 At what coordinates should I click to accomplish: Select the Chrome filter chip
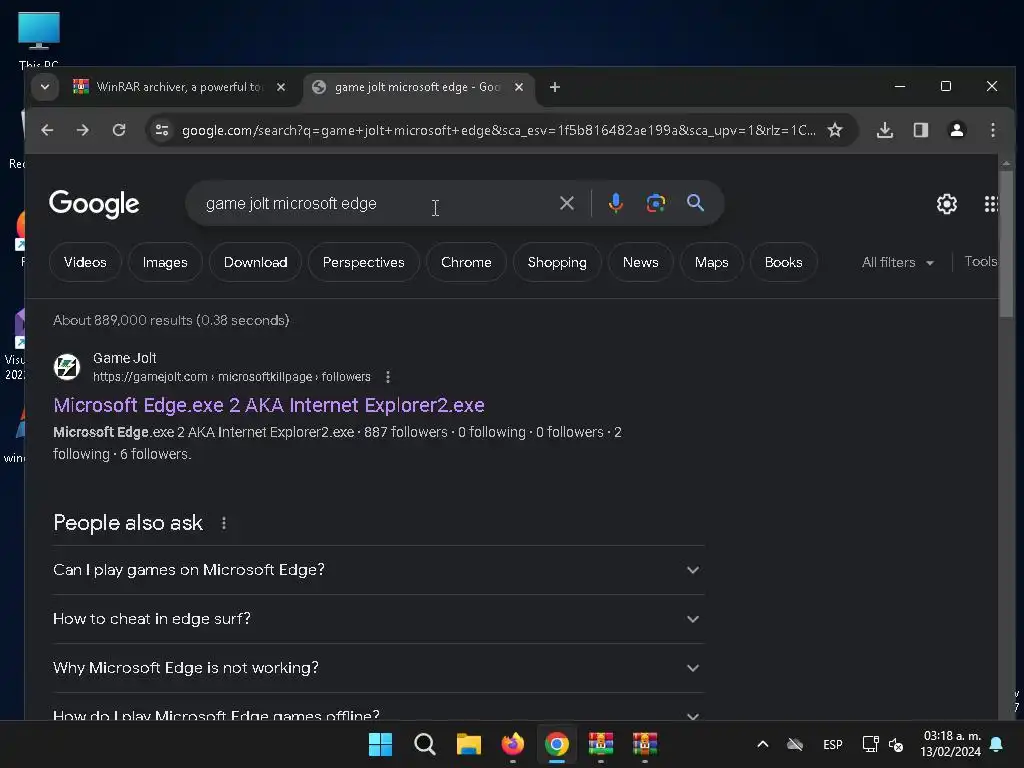466,262
